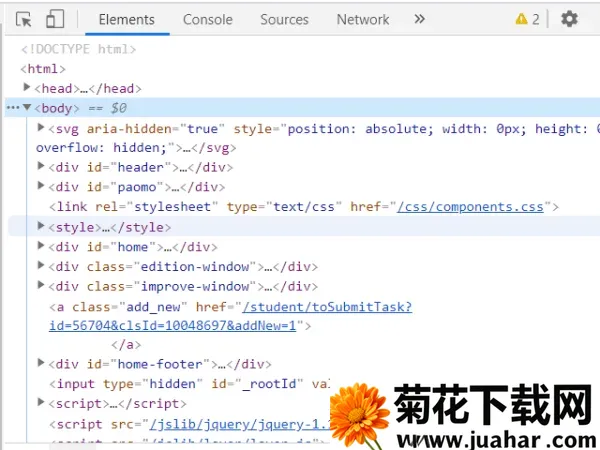Expand the div id home-footer node
Image resolution: width=600 pixels, height=450 pixels.
coord(41,364)
